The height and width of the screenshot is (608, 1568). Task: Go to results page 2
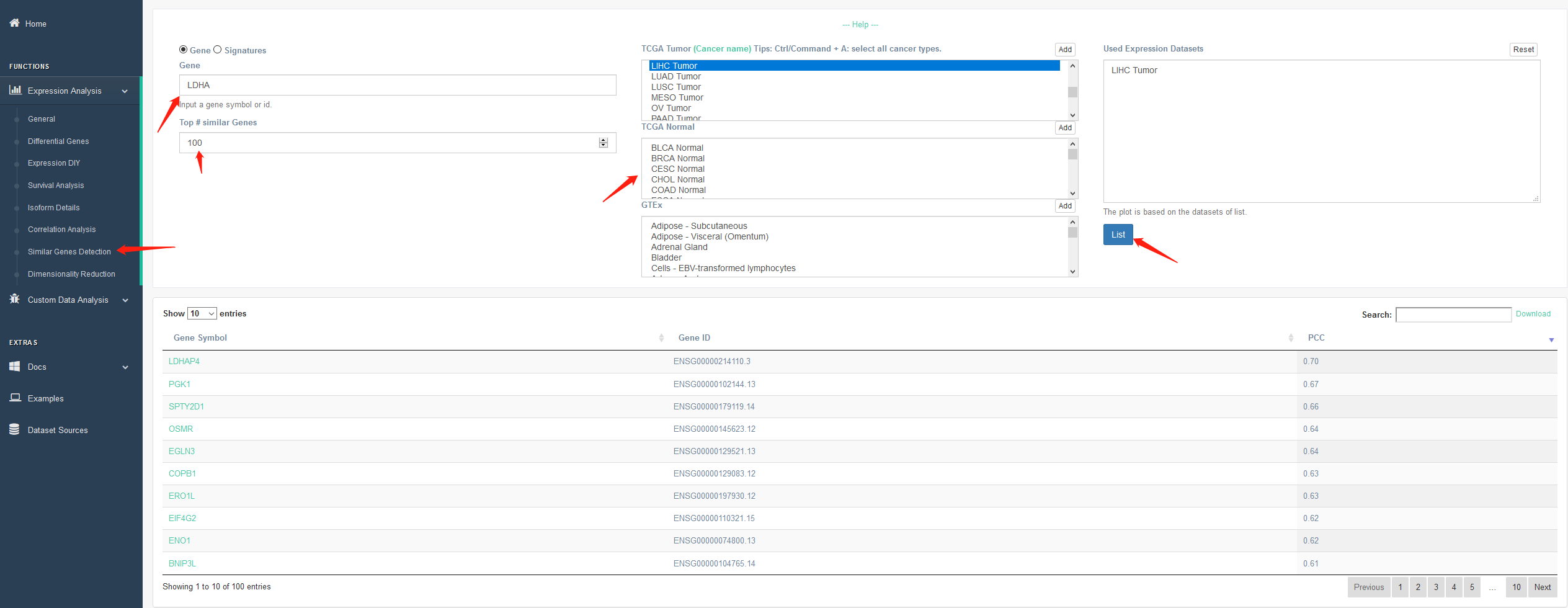pyautogui.click(x=1417, y=587)
